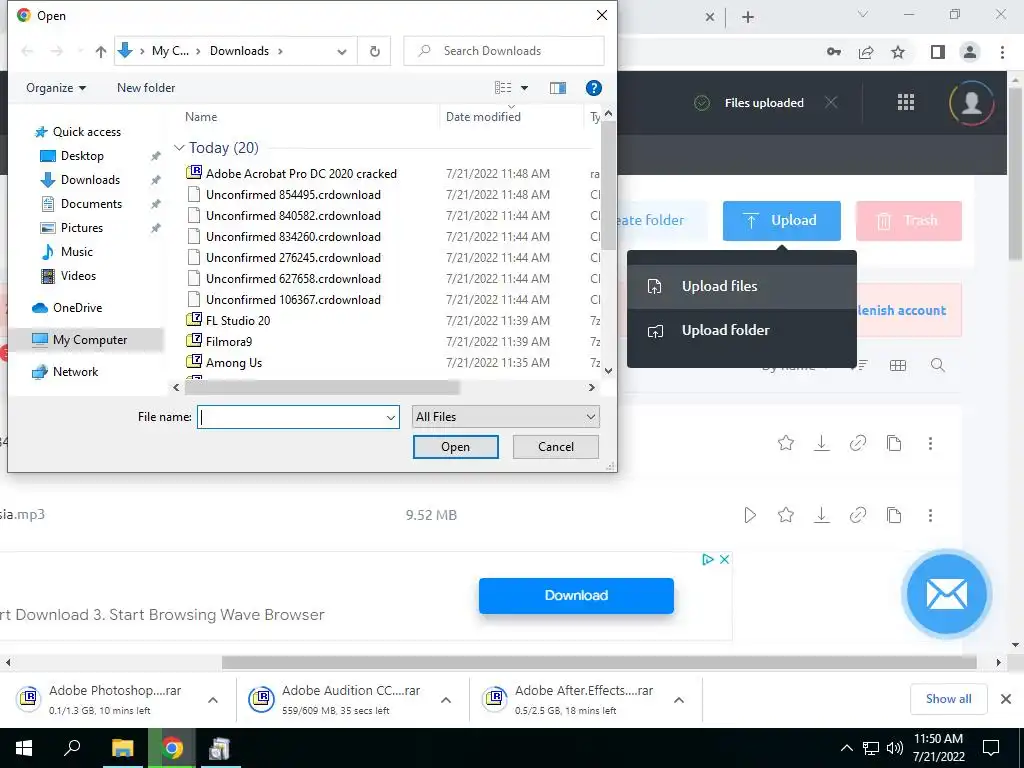Click the Search Downloads box

point(504,51)
